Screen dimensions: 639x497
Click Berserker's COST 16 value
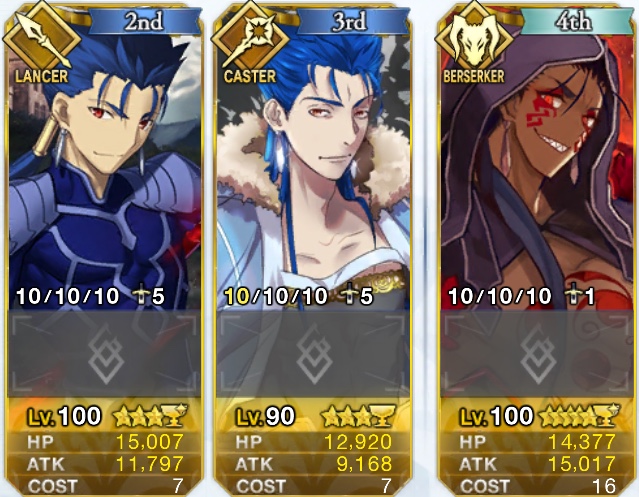coord(603,486)
